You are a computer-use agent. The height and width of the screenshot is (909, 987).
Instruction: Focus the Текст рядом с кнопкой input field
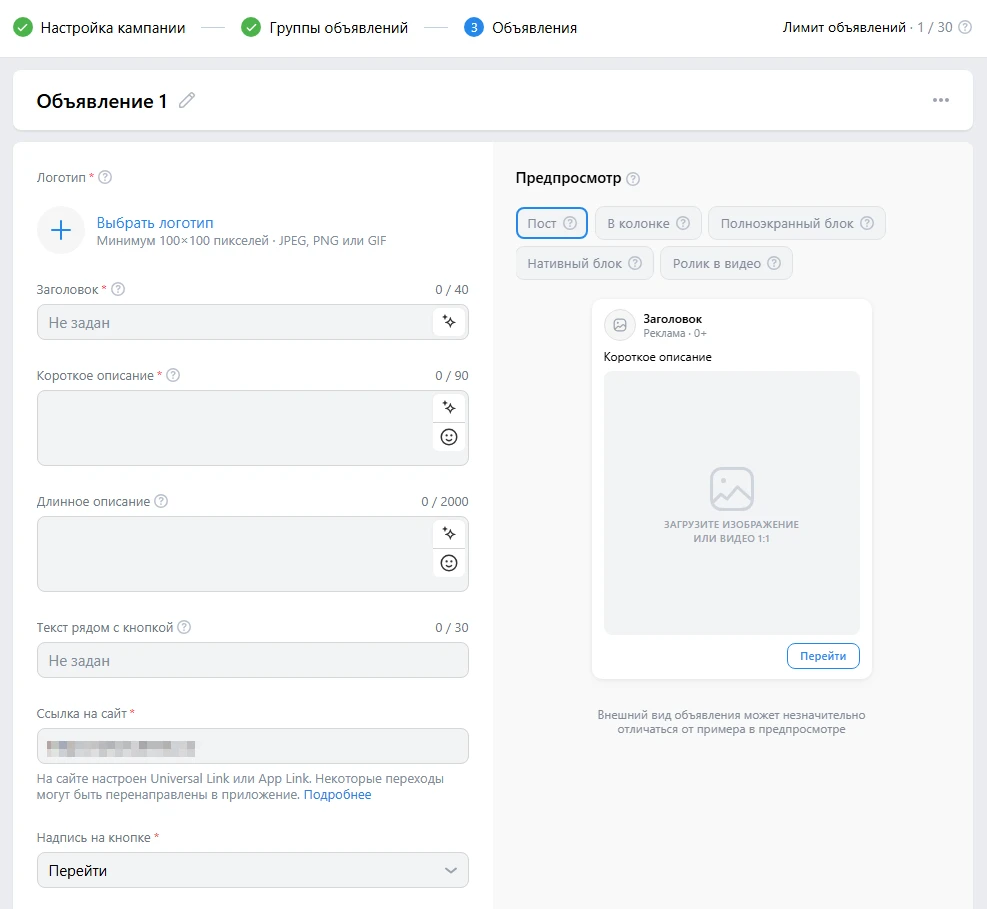coord(252,661)
